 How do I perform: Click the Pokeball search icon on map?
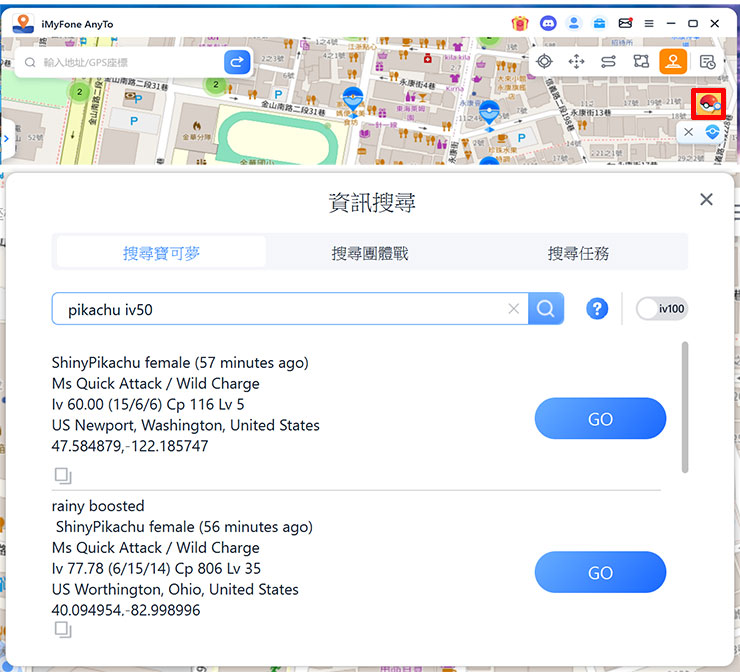pyautogui.click(x=708, y=103)
